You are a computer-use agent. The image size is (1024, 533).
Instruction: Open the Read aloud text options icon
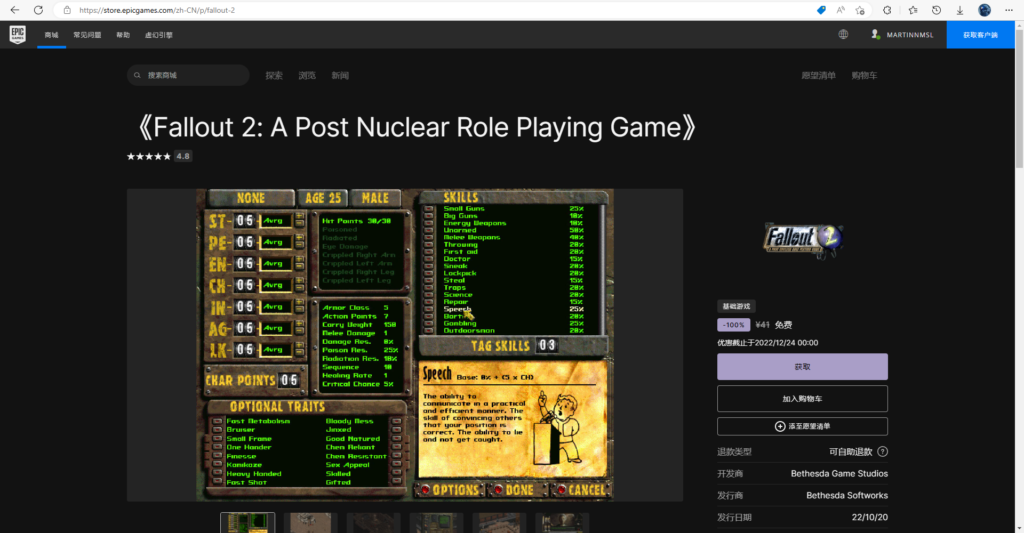841,10
